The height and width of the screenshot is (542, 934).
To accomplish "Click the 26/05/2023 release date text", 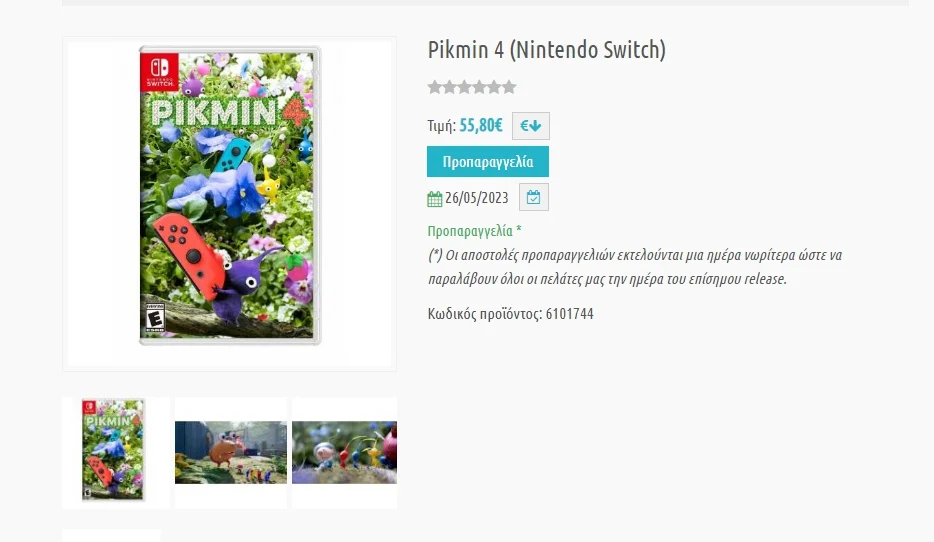I will coord(477,198).
